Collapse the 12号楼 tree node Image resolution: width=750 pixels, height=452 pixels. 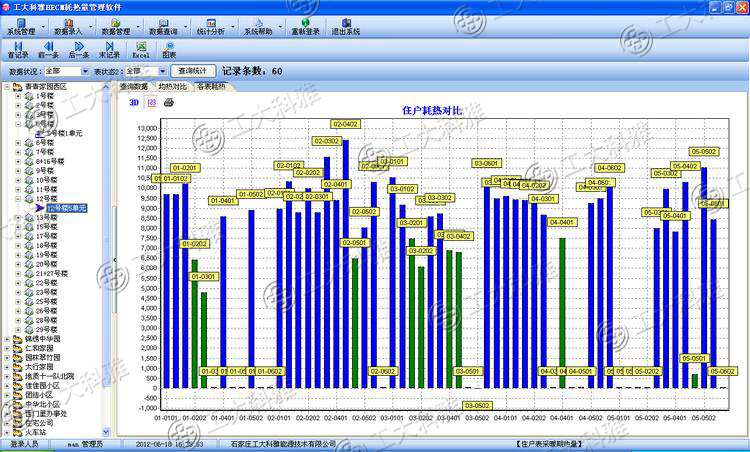coord(18,199)
